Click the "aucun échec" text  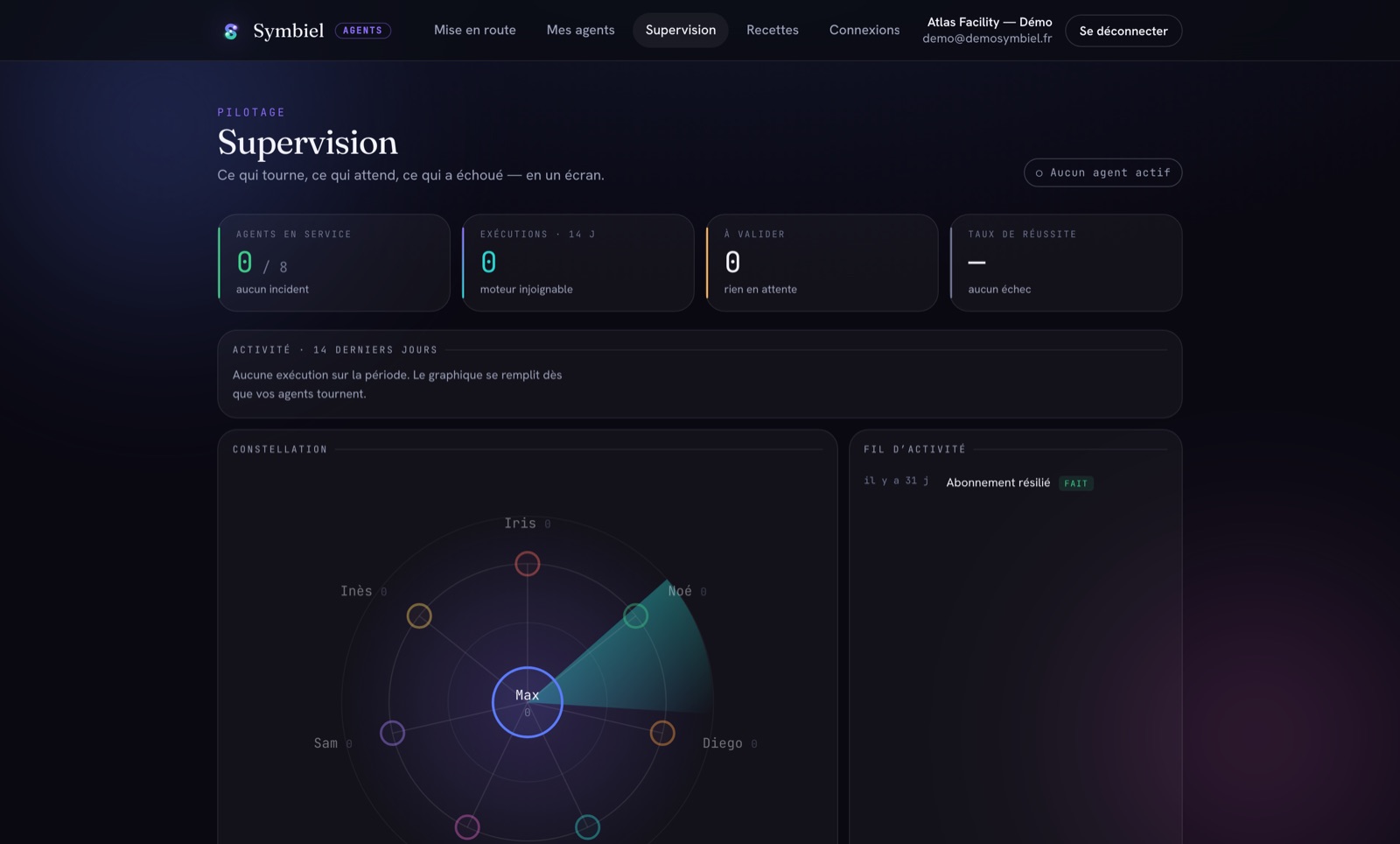(x=999, y=289)
